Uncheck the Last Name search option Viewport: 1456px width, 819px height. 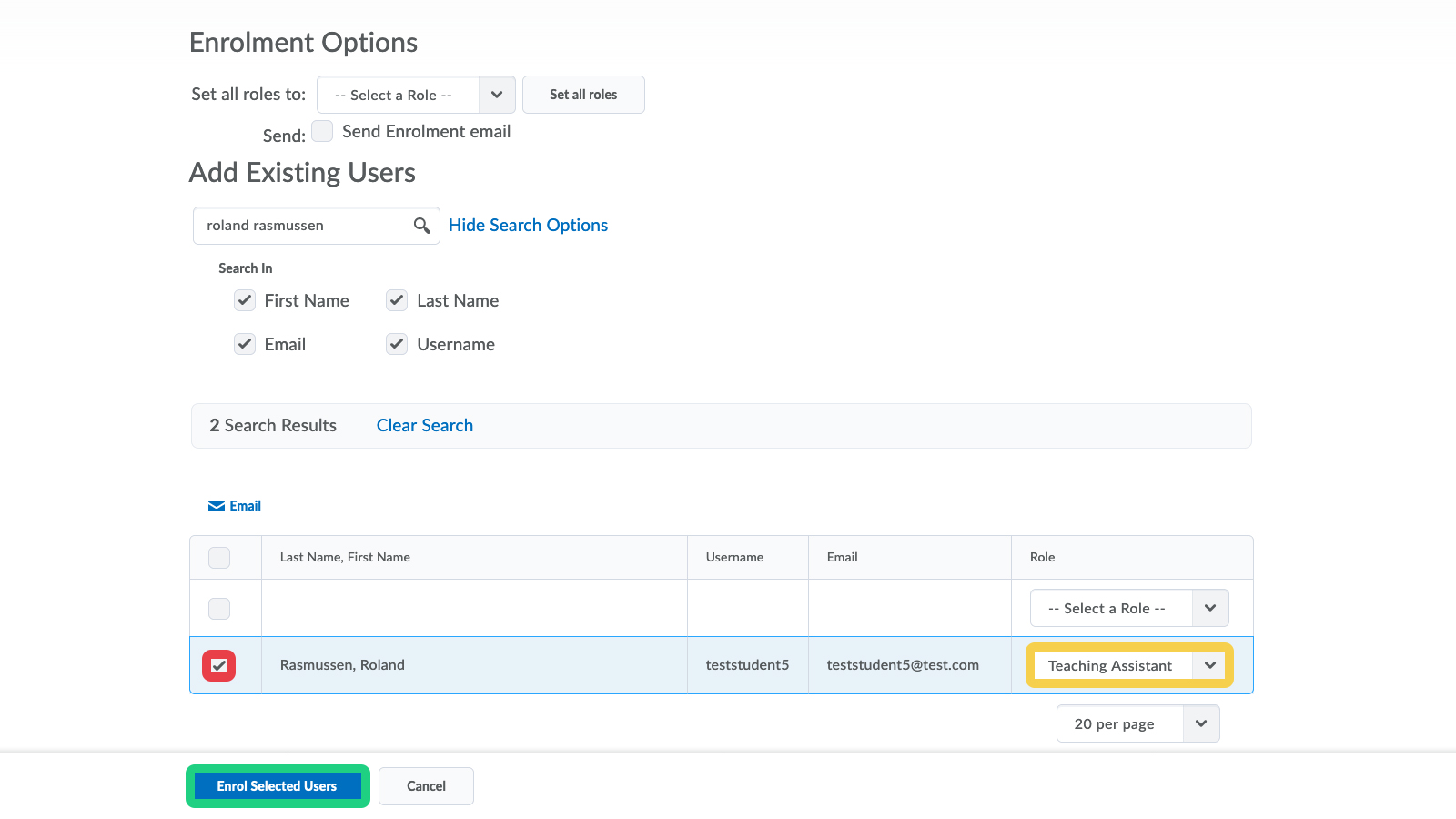tap(397, 300)
